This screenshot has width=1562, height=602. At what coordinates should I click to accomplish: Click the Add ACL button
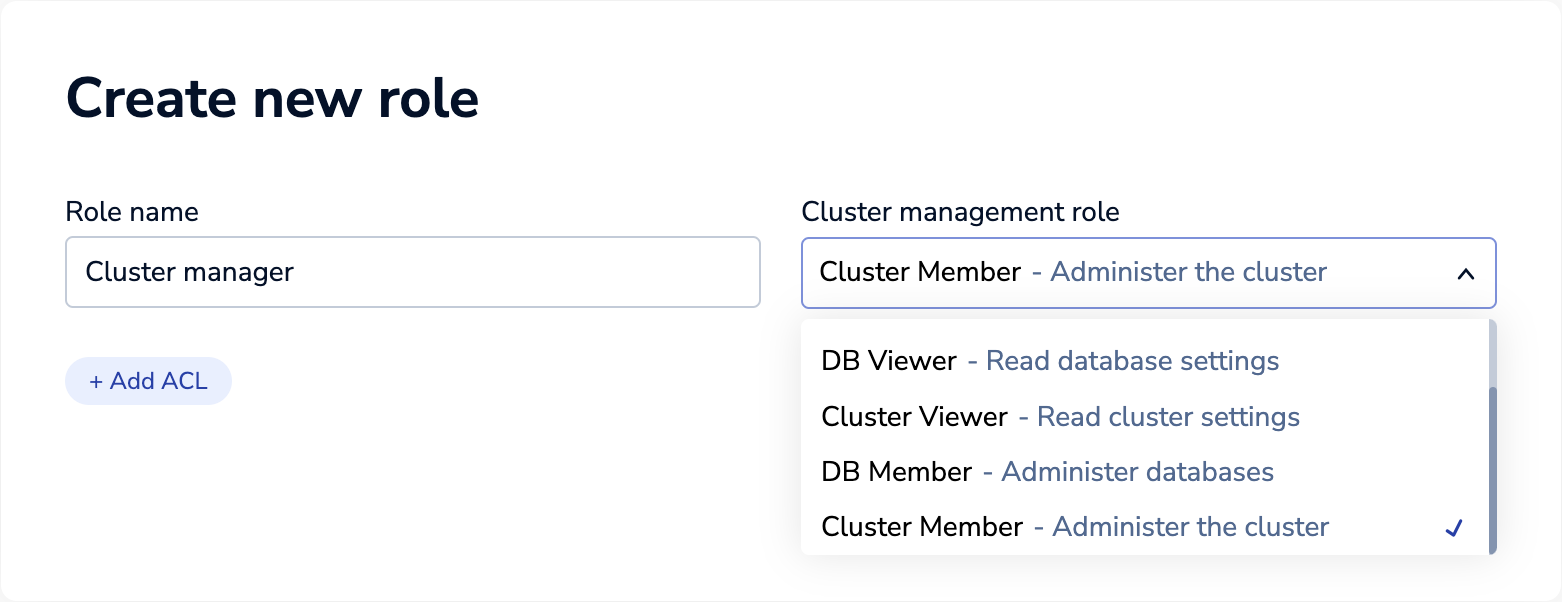tap(148, 380)
